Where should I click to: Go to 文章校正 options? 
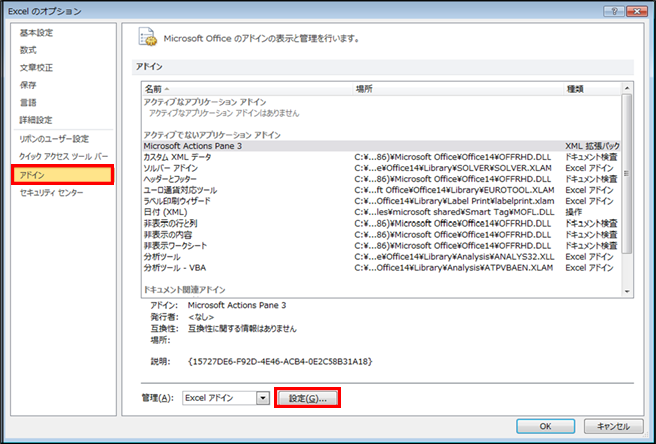[36, 68]
